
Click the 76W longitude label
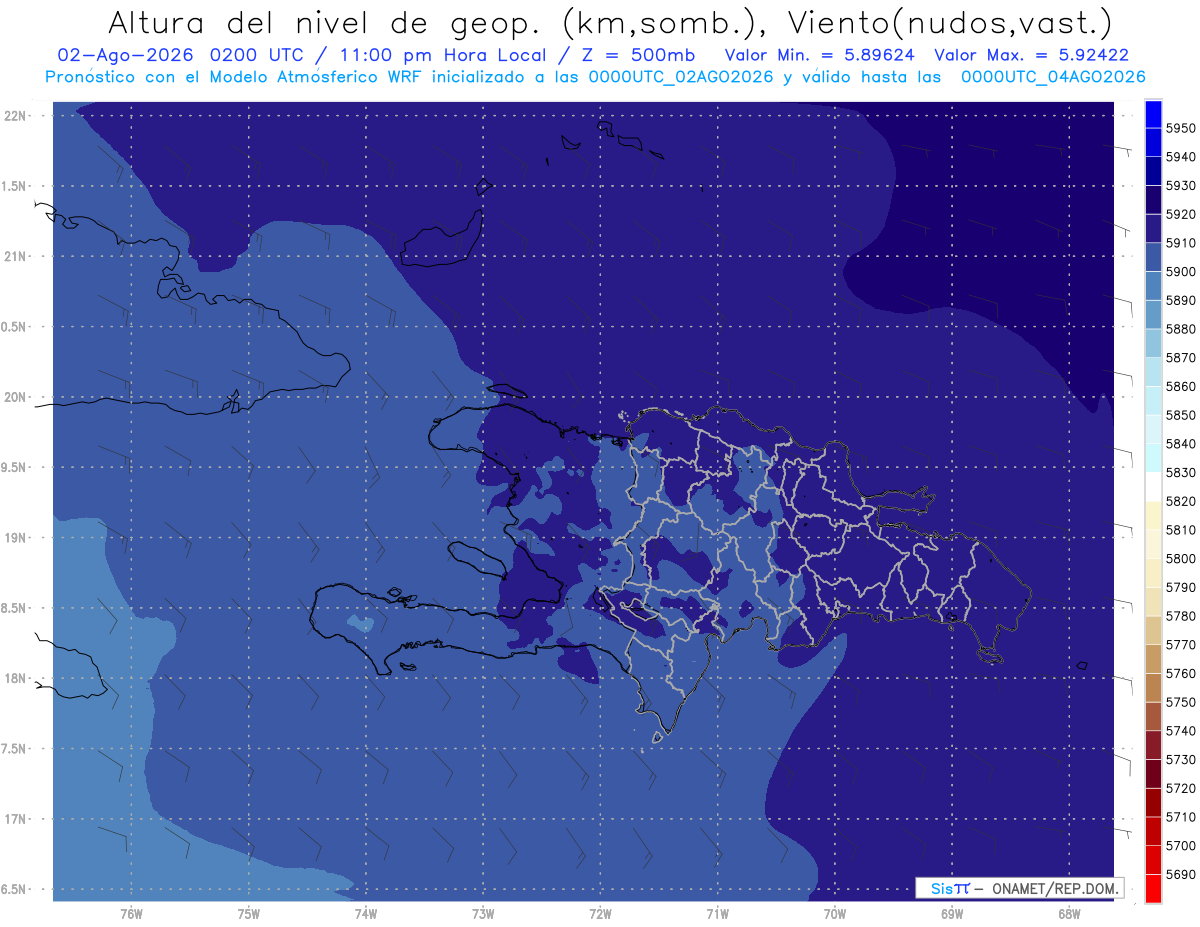131,913
